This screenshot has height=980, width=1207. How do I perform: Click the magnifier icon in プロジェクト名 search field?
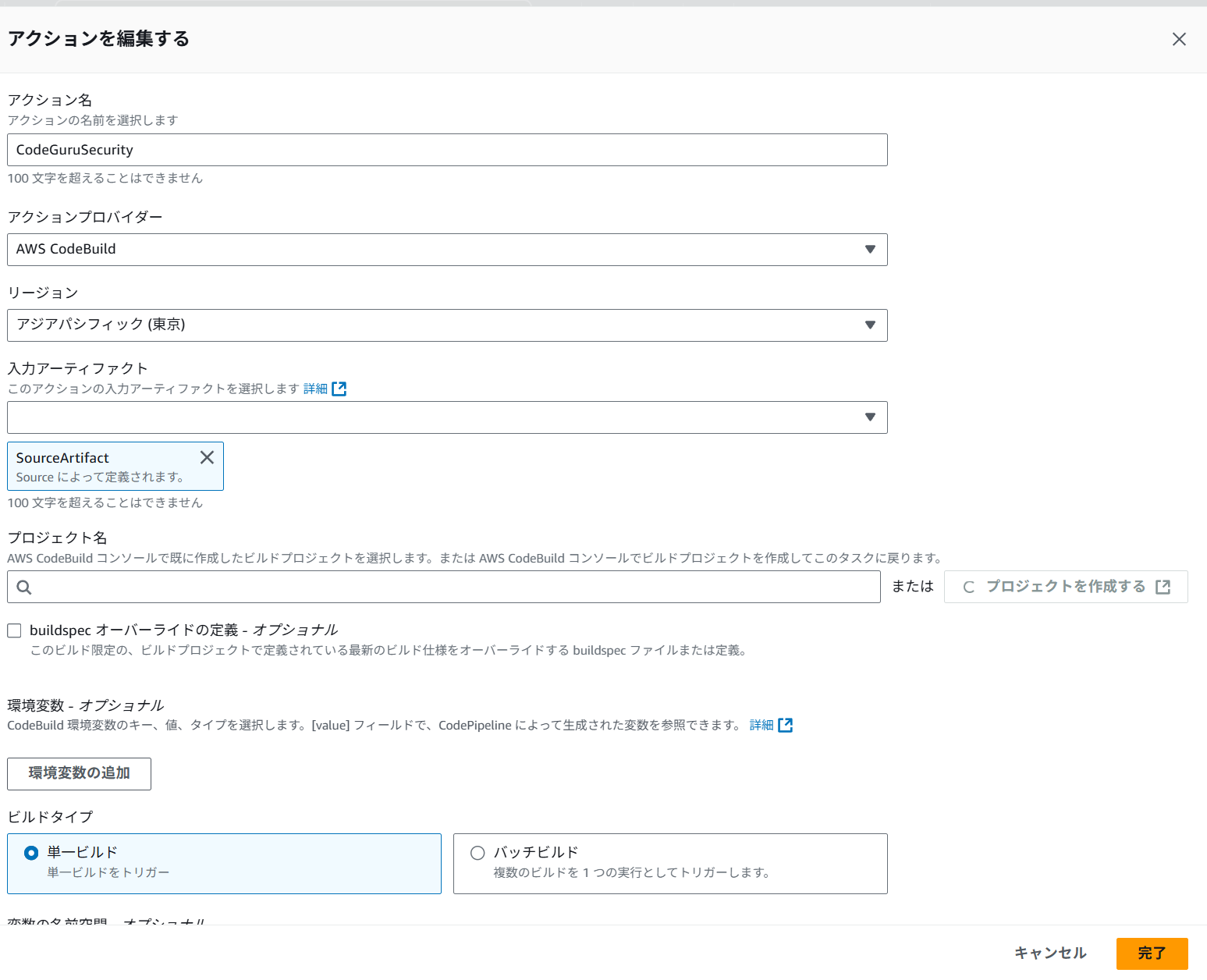pos(24,587)
